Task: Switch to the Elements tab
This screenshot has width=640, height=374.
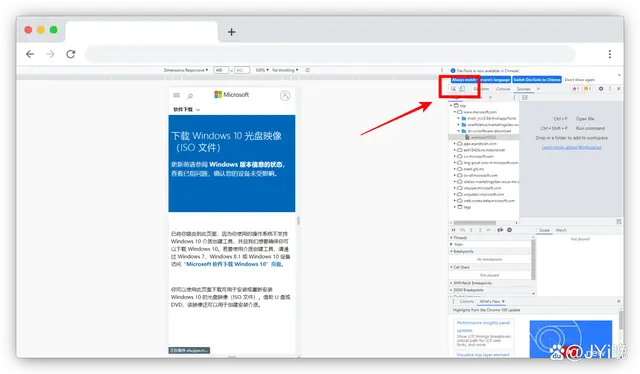Action: point(481,89)
